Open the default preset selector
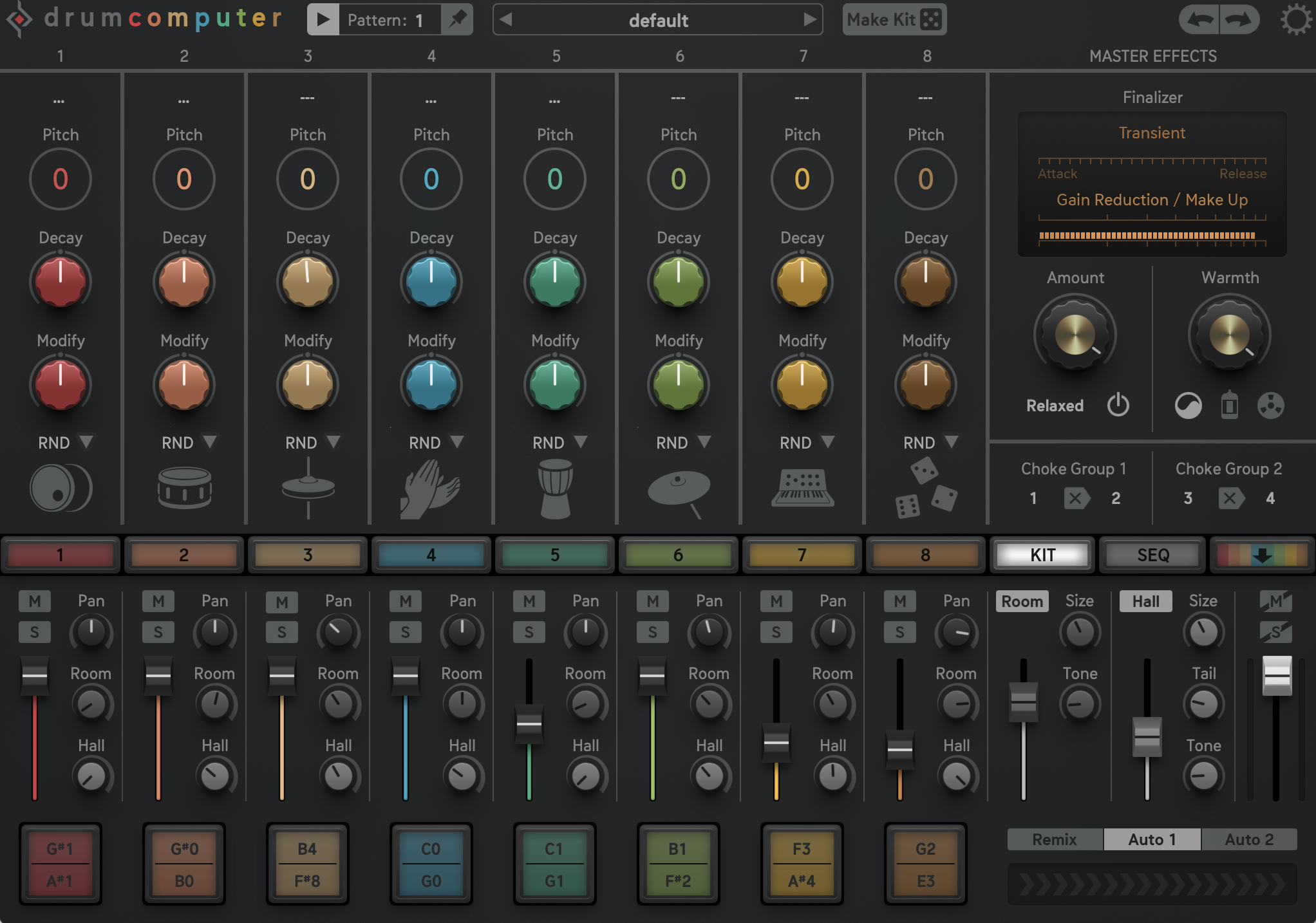Image resolution: width=1316 pixels, height=923 pixels. click(658, 19)
